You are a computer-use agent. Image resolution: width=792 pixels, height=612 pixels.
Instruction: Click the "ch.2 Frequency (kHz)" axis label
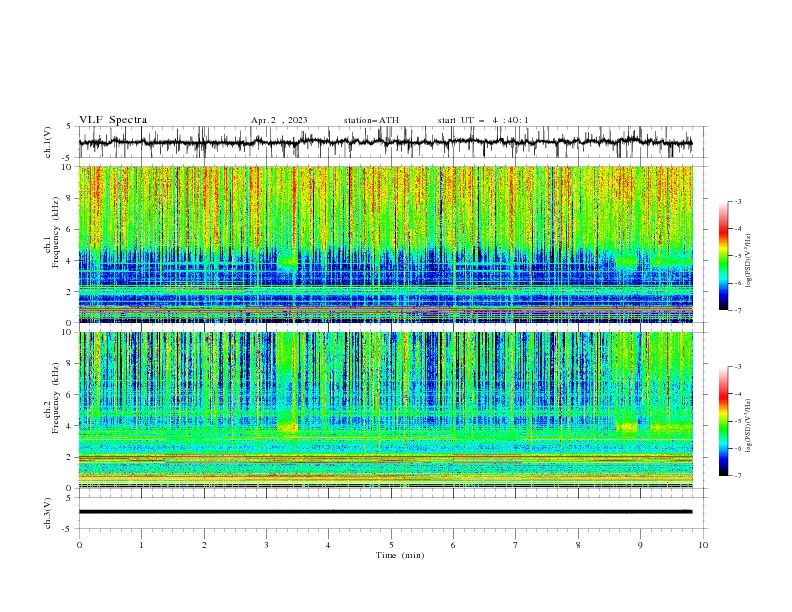52,398
